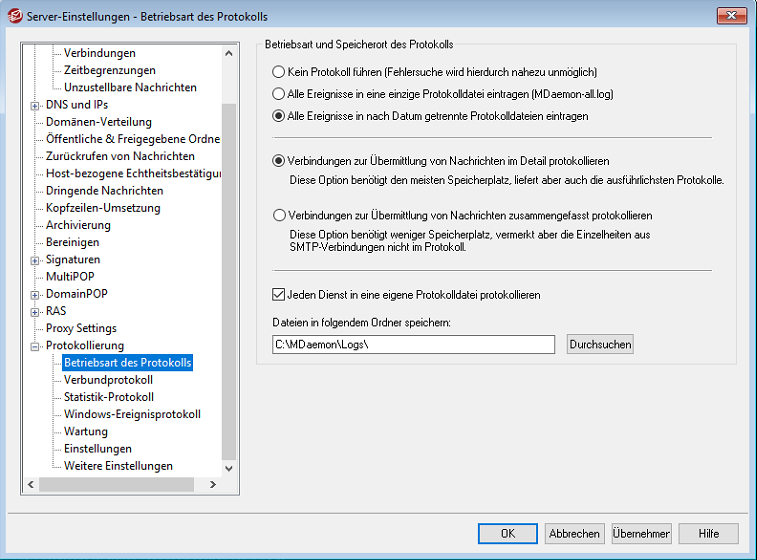Open Windows-Ereignisprotokoll in the tree
Screen dimensions: 757x560
[132, 414]
